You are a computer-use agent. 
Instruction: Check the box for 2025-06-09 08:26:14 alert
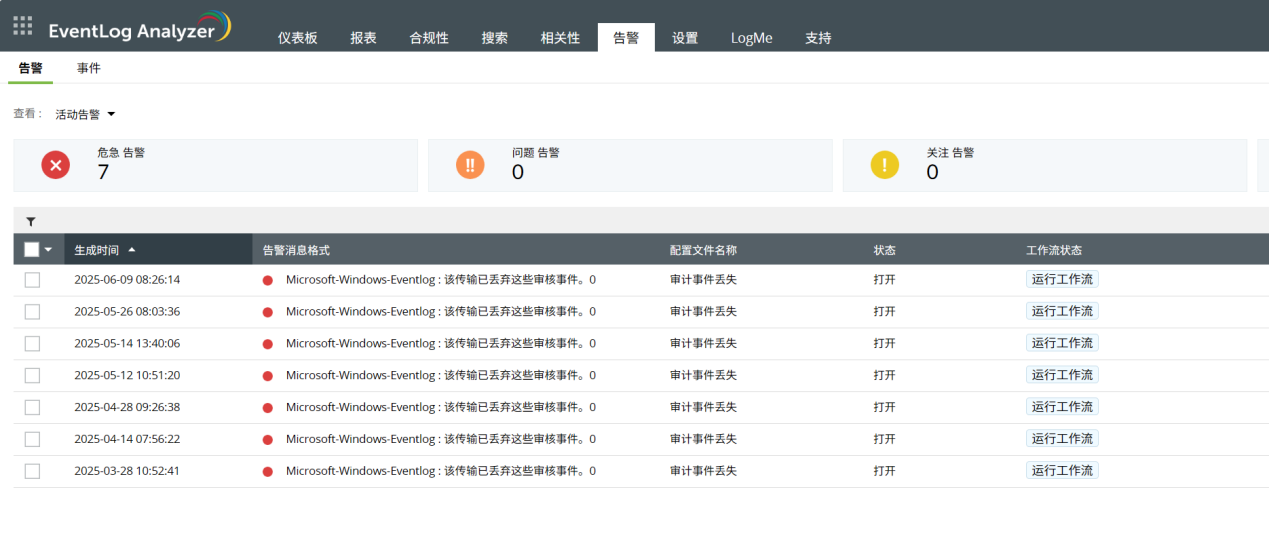[32, 280]
